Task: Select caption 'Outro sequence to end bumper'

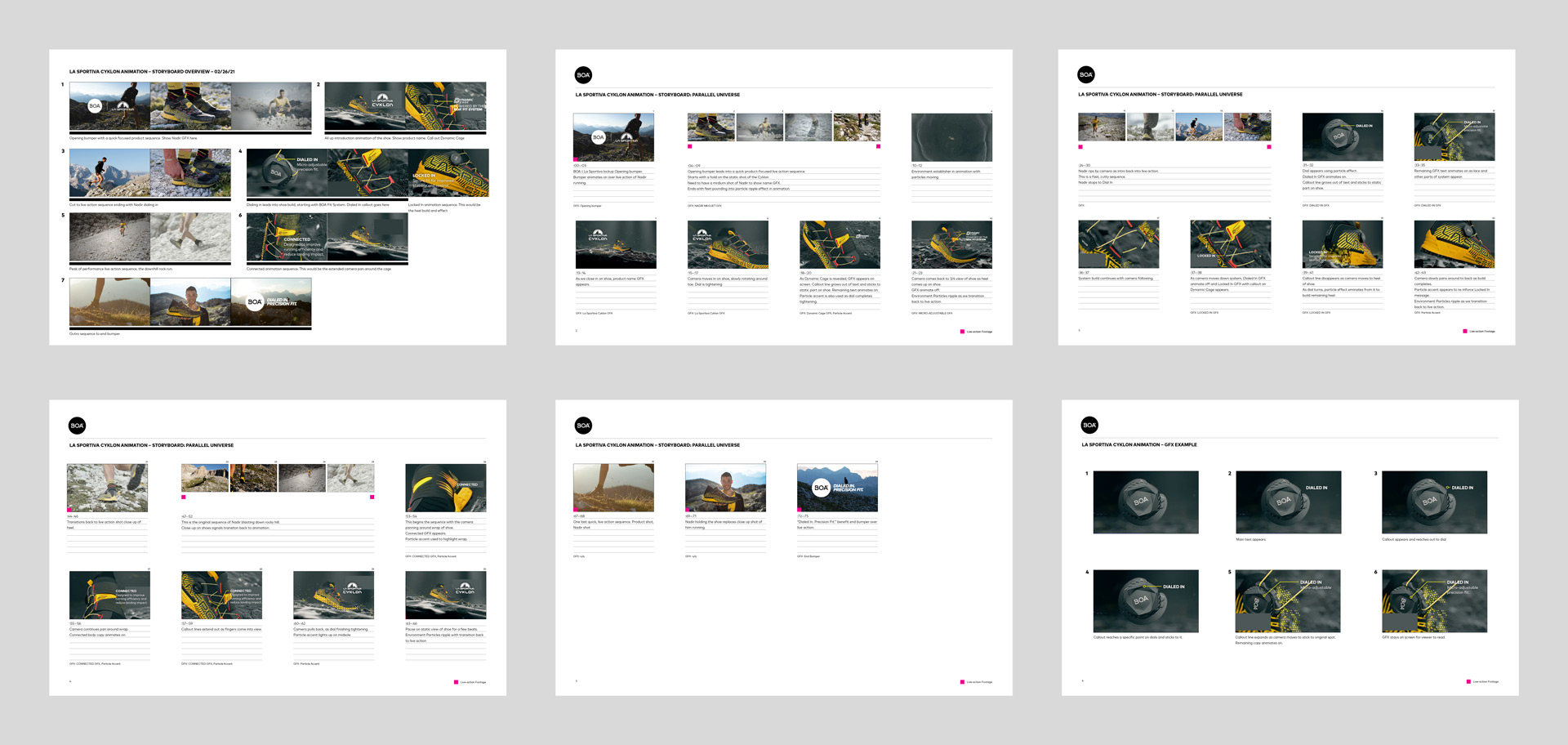Action: (x=95, y=334)
